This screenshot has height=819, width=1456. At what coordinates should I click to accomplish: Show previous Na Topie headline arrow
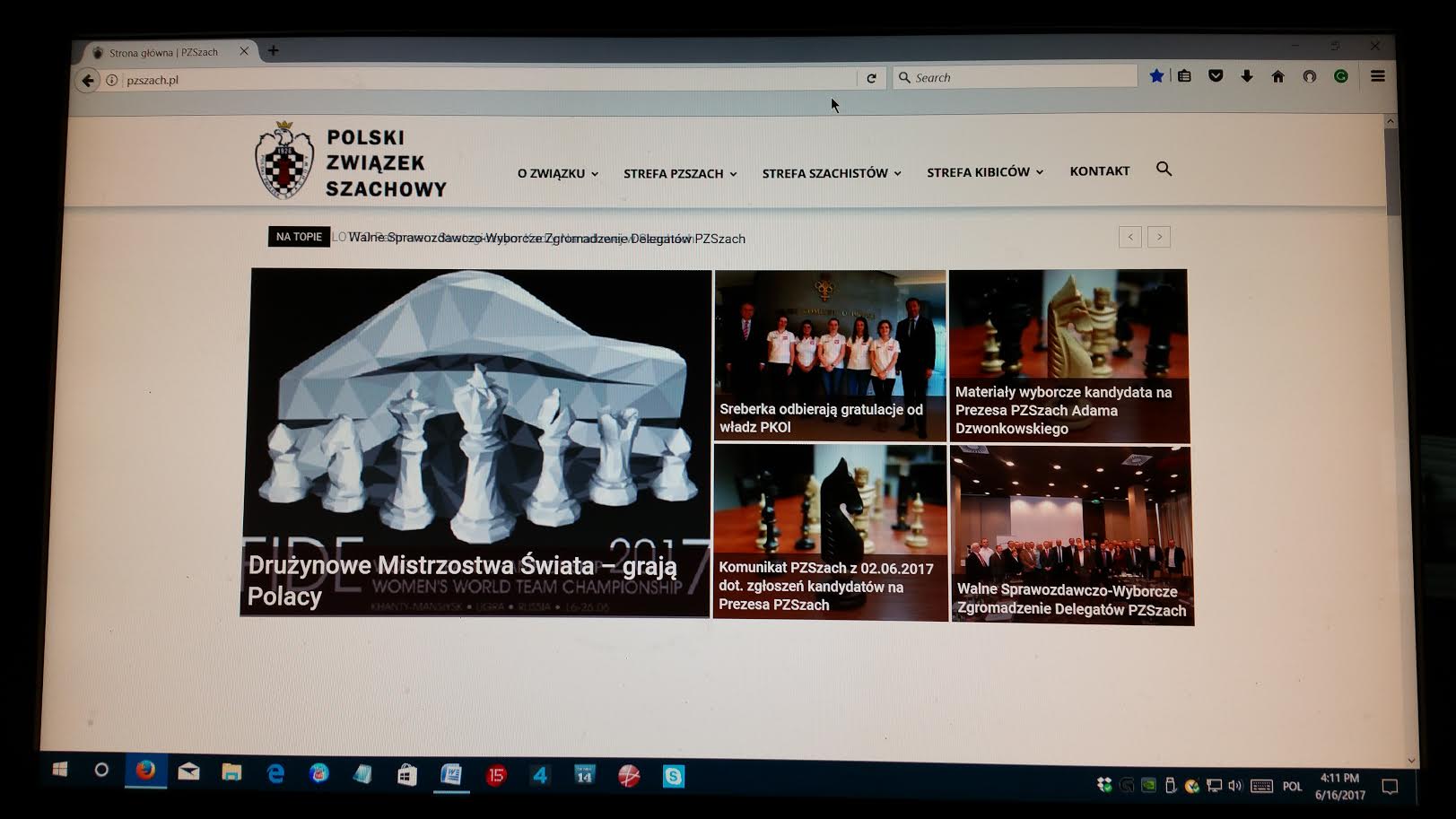tap(1130, 237)
